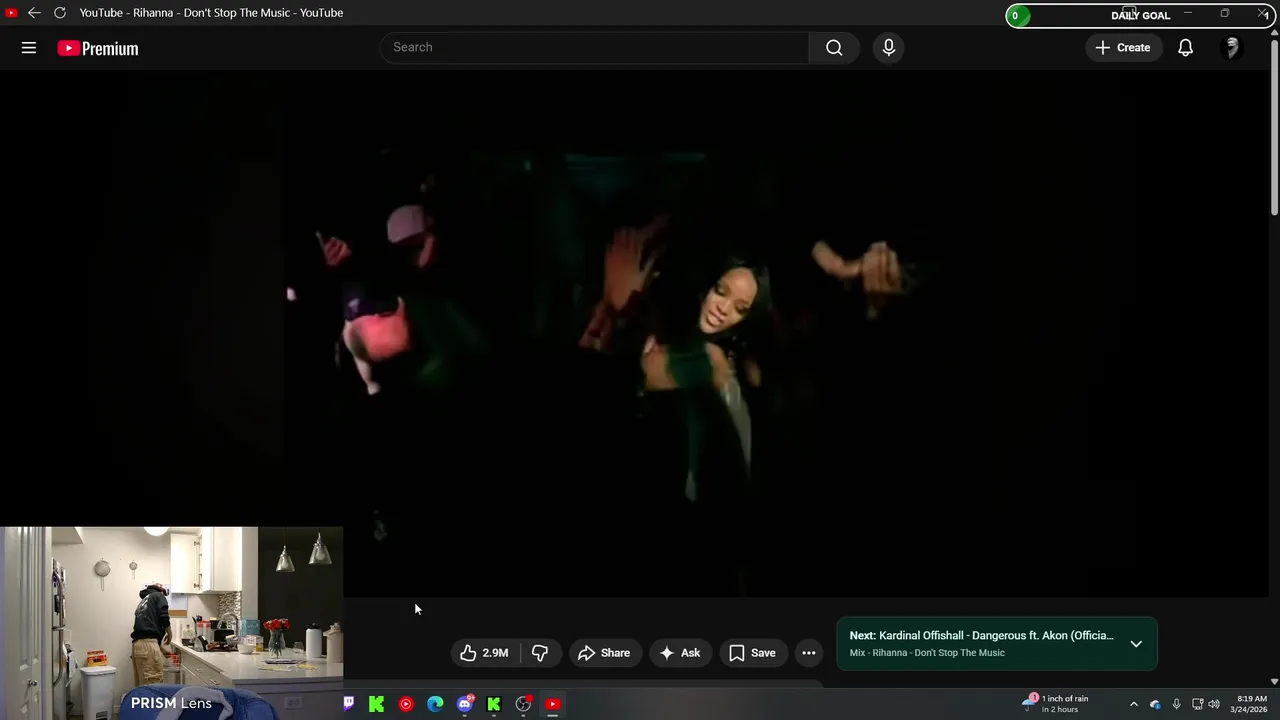Submit search with magnifying glass button
This screenshot has height=720, width=1280.
tap(834, 47)
